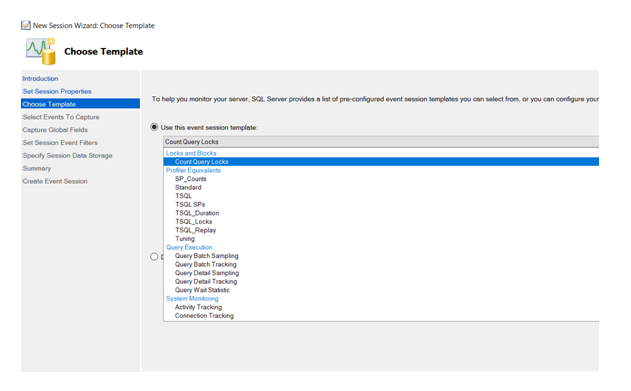Open Set Session Event Filters step
The width and height of the screenshot is (631, 391).
pyautogui.click(x=60, y=143)
